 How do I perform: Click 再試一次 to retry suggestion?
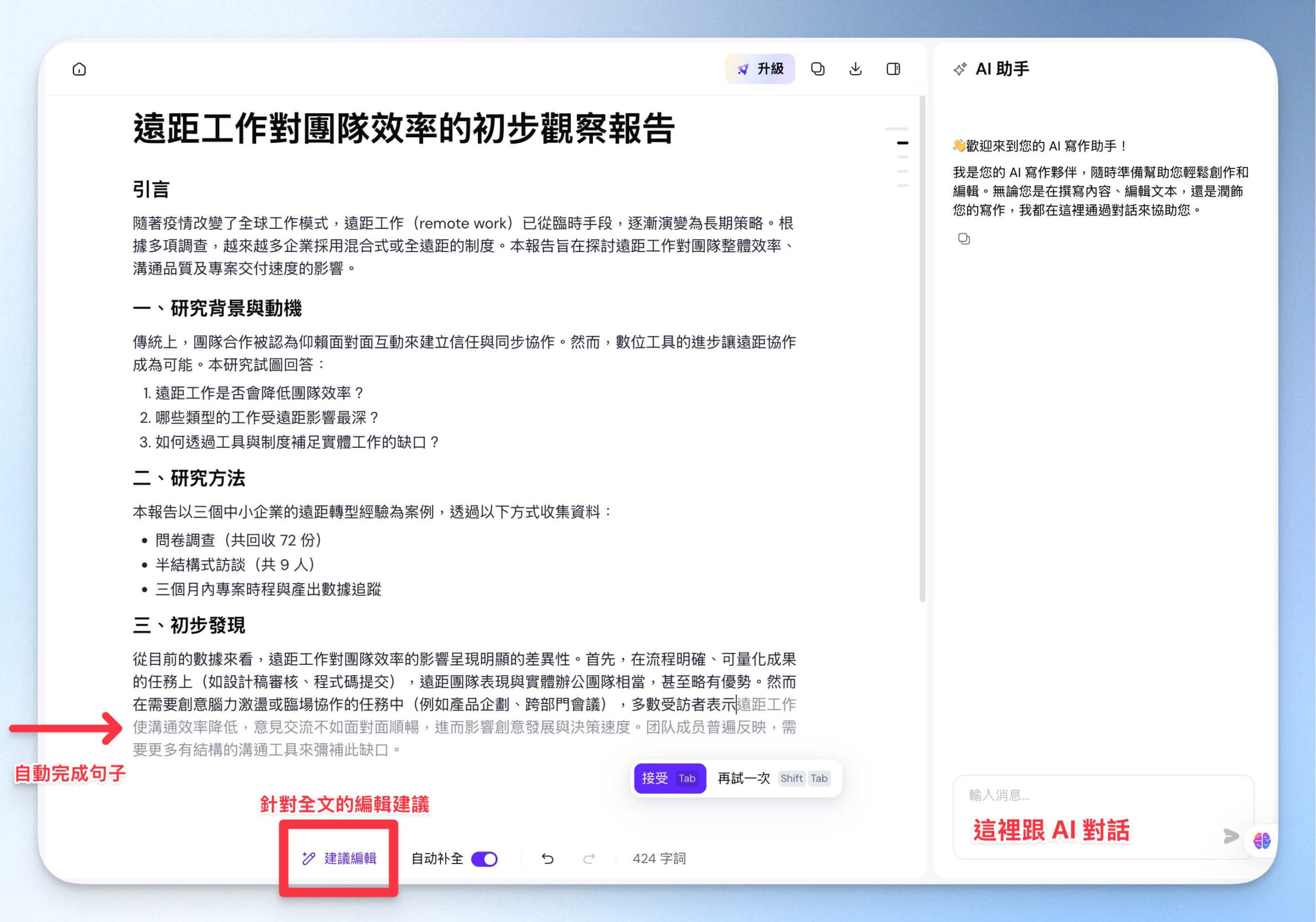[773, 778]
